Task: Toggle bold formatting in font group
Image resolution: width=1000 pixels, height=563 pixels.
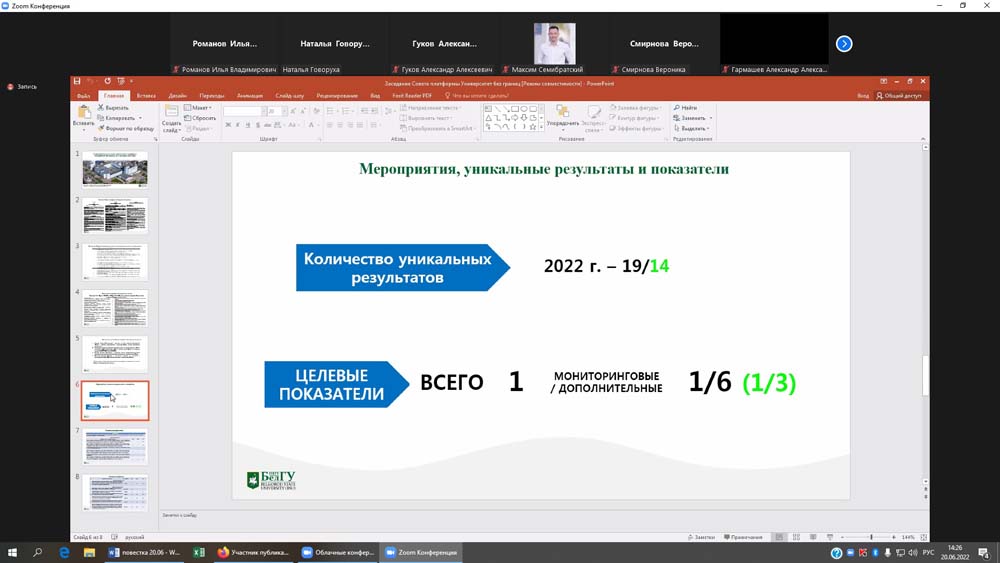Action: coord(228,125)
